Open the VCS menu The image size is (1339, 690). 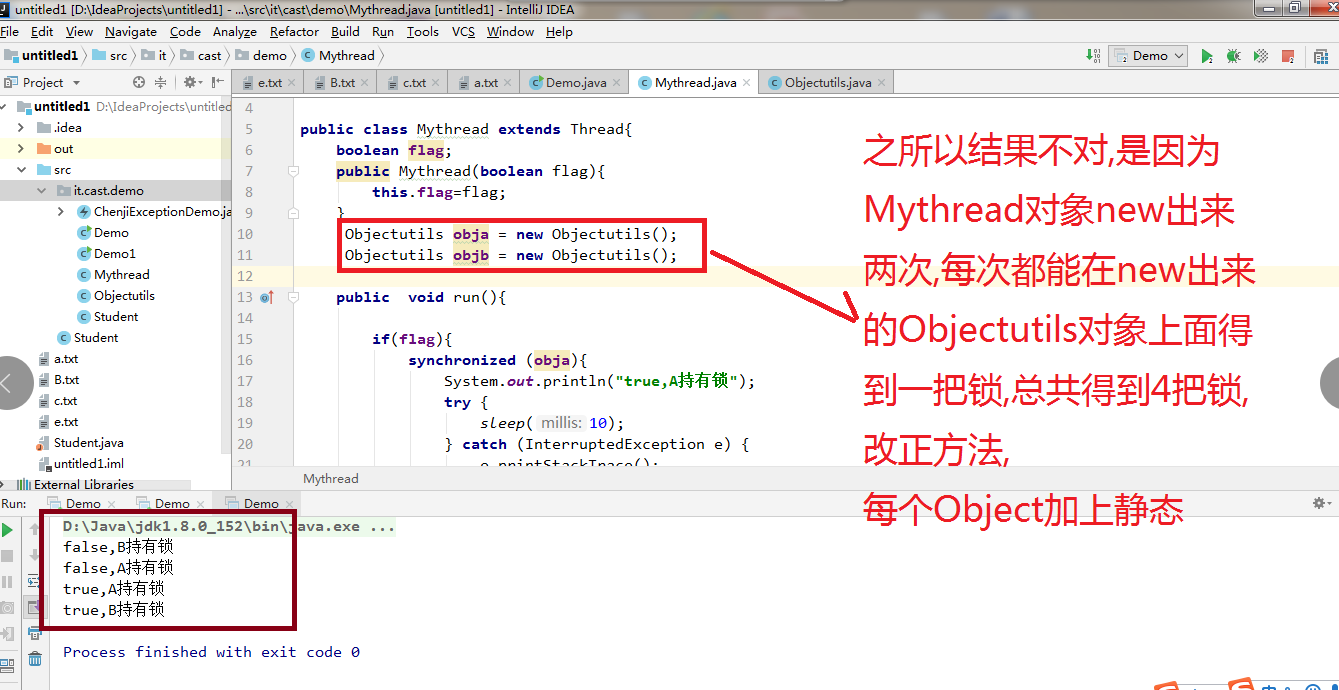tap(463, 32)
